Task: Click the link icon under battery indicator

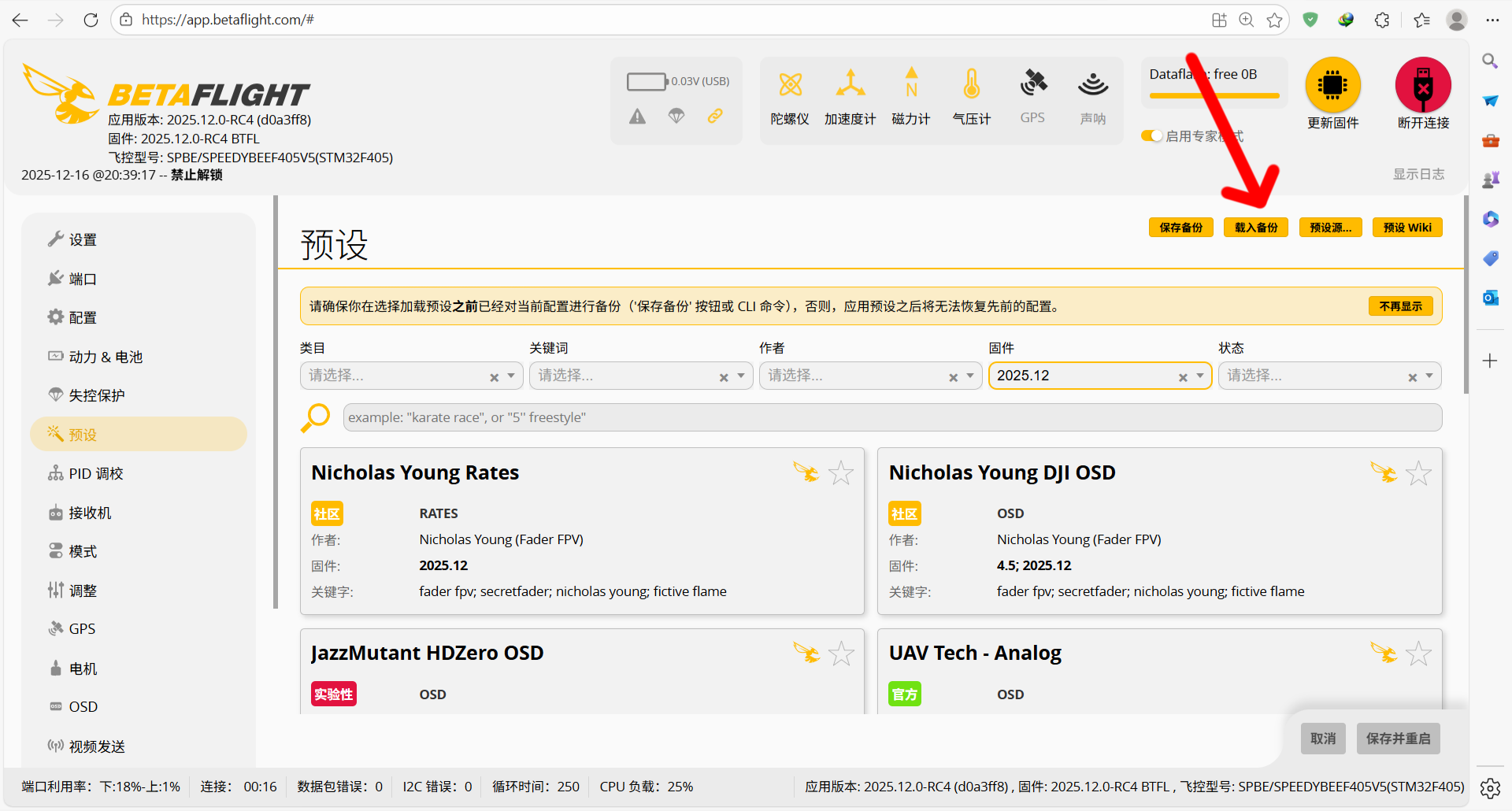Action: 715,117
